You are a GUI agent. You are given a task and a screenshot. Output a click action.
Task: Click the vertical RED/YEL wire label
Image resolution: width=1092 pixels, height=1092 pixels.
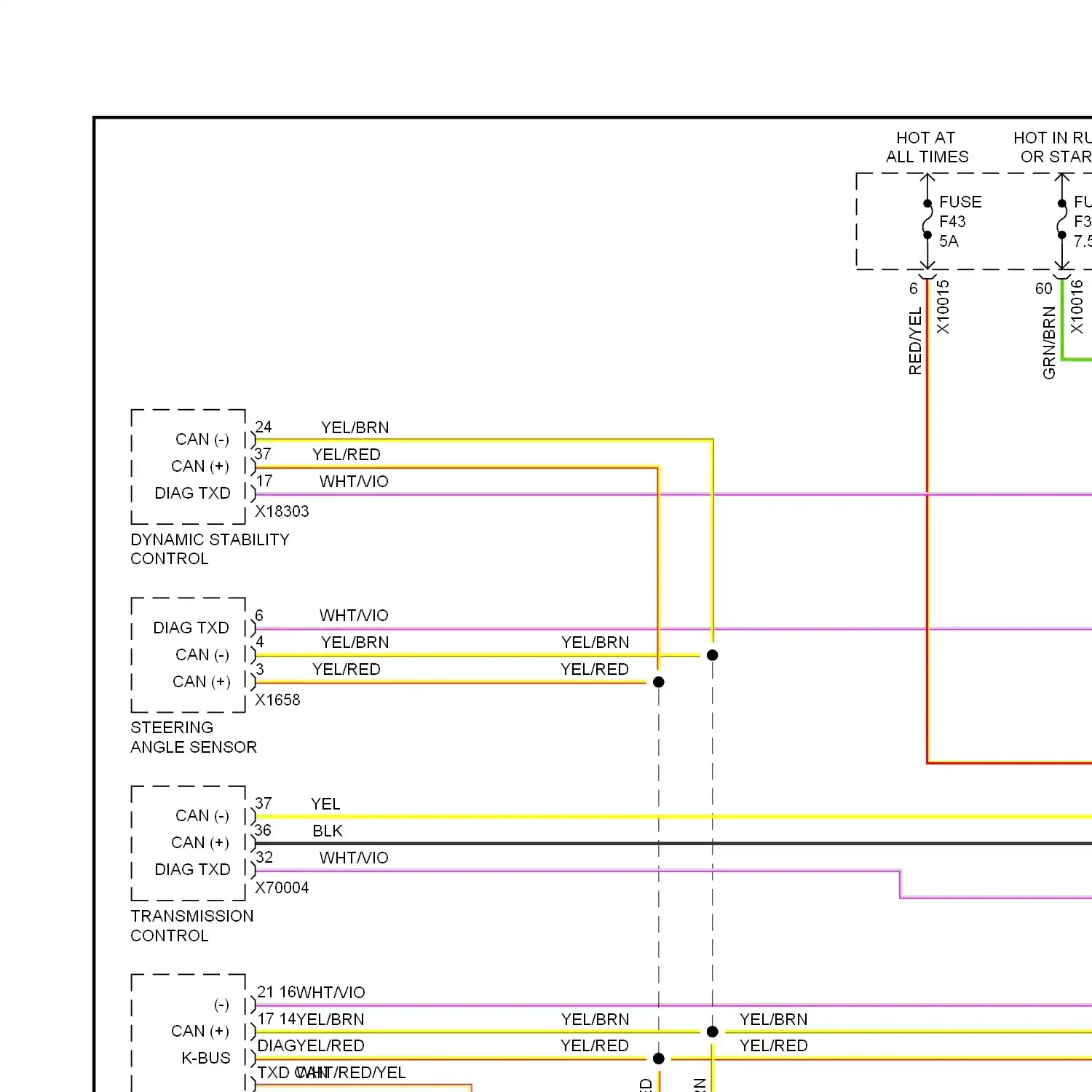click(x=915, y=341)
